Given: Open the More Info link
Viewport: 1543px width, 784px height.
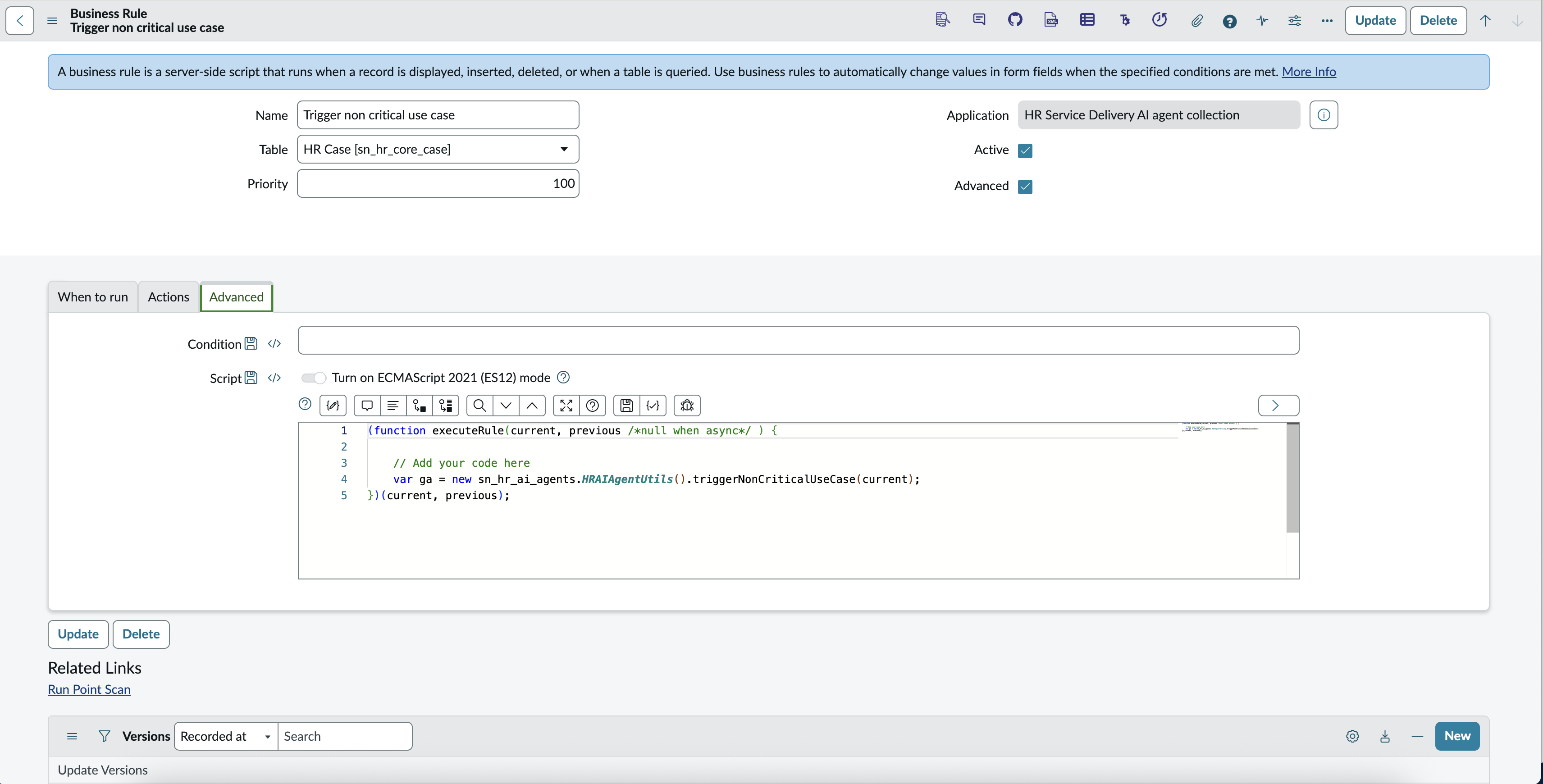Looking at the screenshot, I should (x=1309, y=72).
